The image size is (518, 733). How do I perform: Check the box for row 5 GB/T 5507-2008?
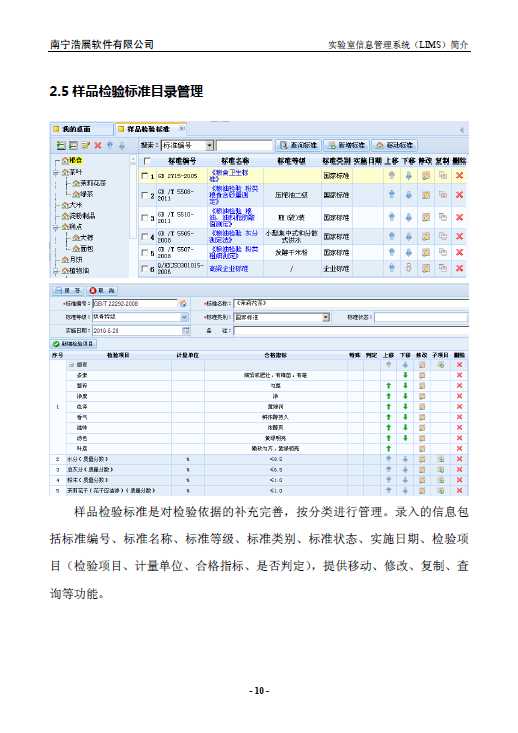tap(144, 252)
